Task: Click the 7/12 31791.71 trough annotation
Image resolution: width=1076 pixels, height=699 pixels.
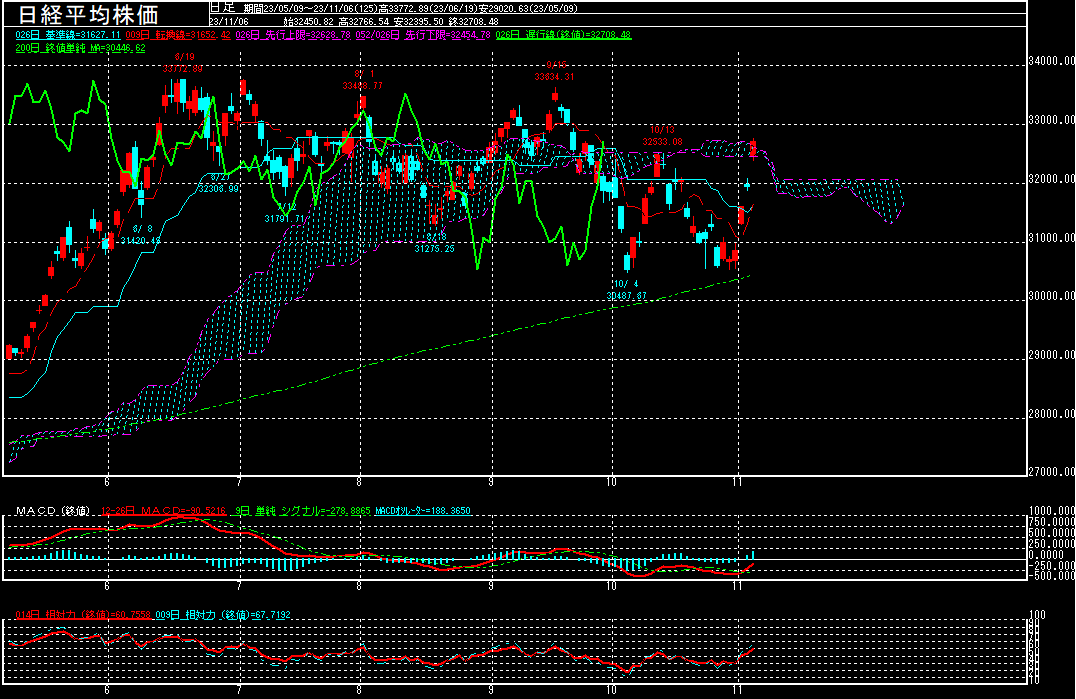Action: click(x=285, y=213)
